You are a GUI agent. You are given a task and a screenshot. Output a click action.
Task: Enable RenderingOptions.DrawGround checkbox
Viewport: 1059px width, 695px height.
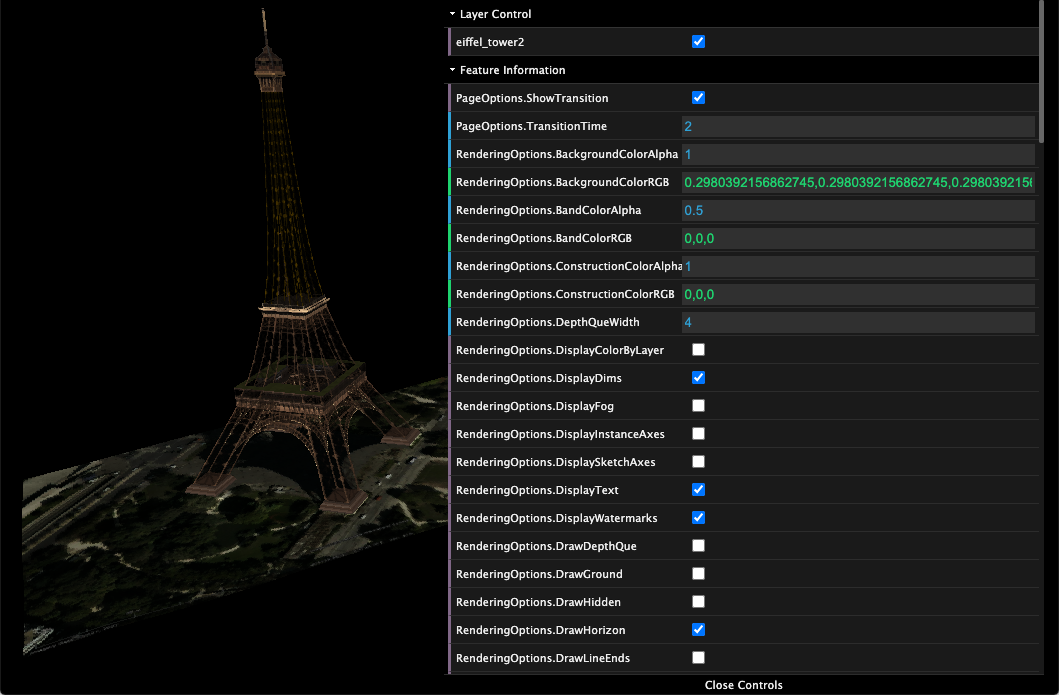tap(698, 574)
